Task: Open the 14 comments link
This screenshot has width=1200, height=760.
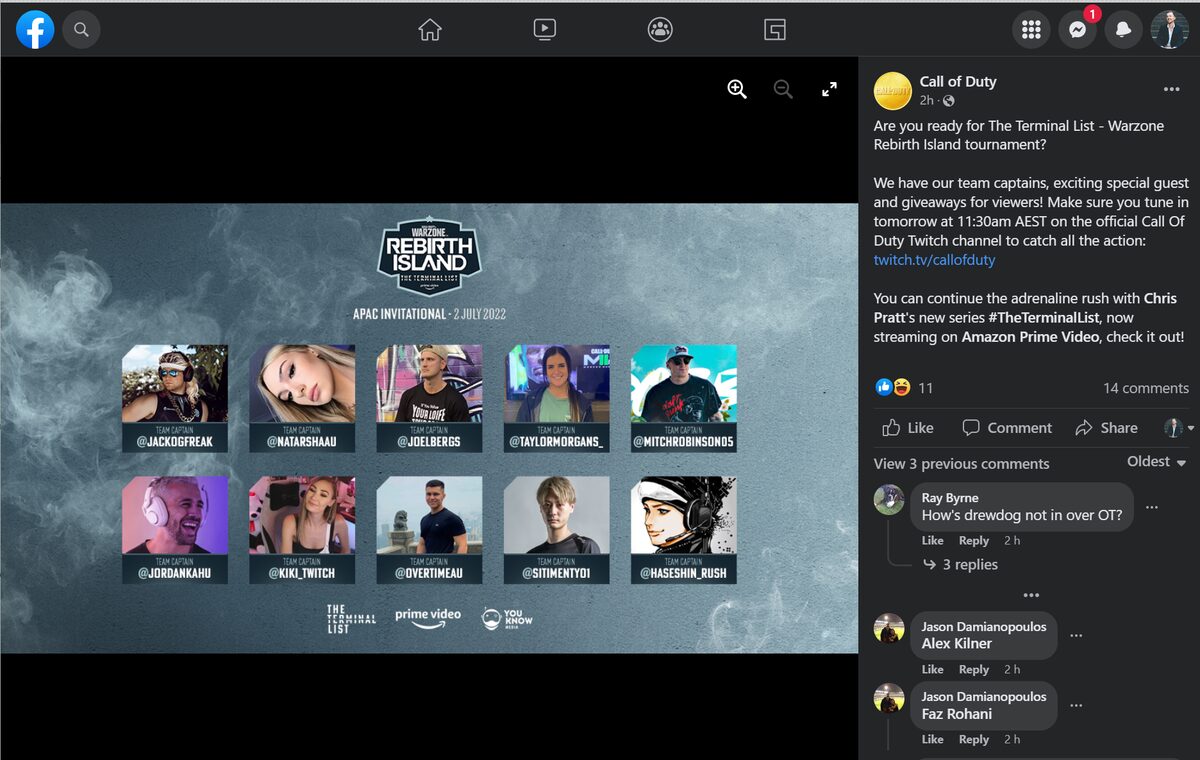Action: click(1146, 388)
